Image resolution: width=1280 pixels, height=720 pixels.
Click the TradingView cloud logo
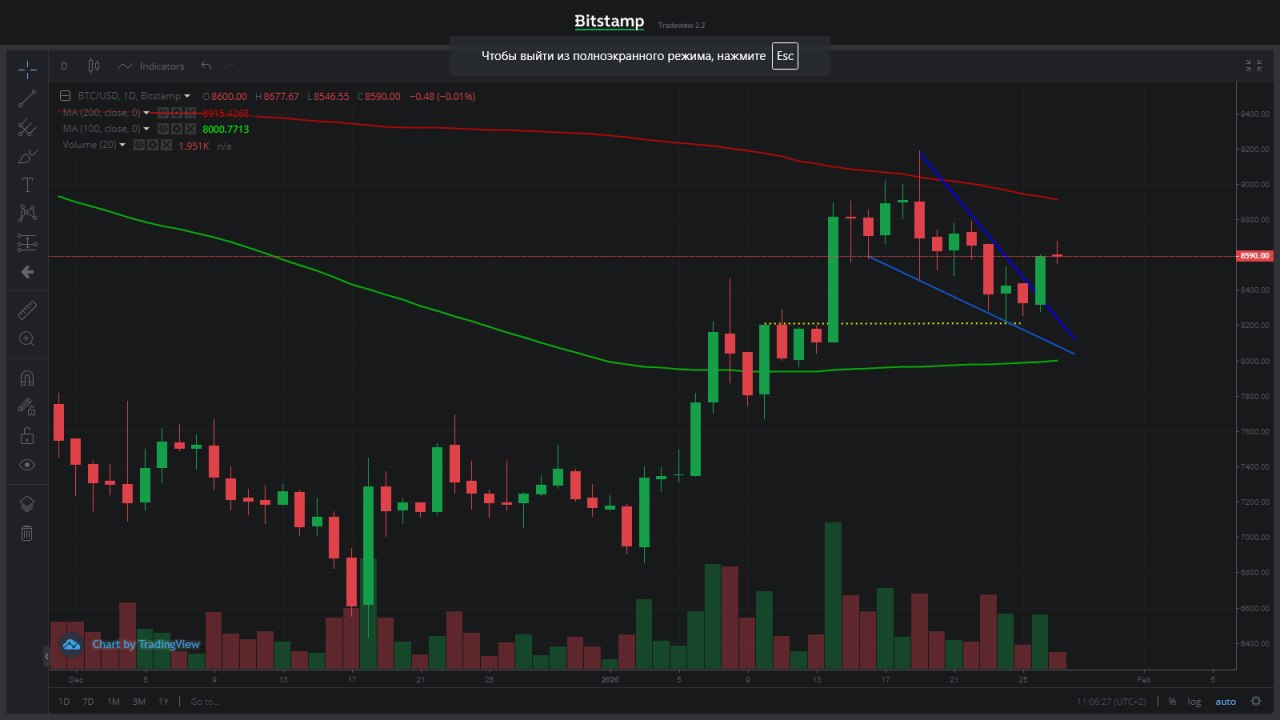click(72, 644)
